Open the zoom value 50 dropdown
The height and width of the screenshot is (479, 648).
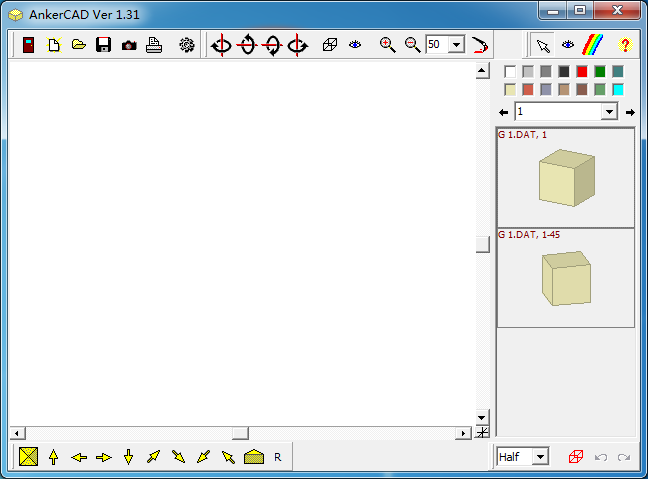(x=456, y=44)
